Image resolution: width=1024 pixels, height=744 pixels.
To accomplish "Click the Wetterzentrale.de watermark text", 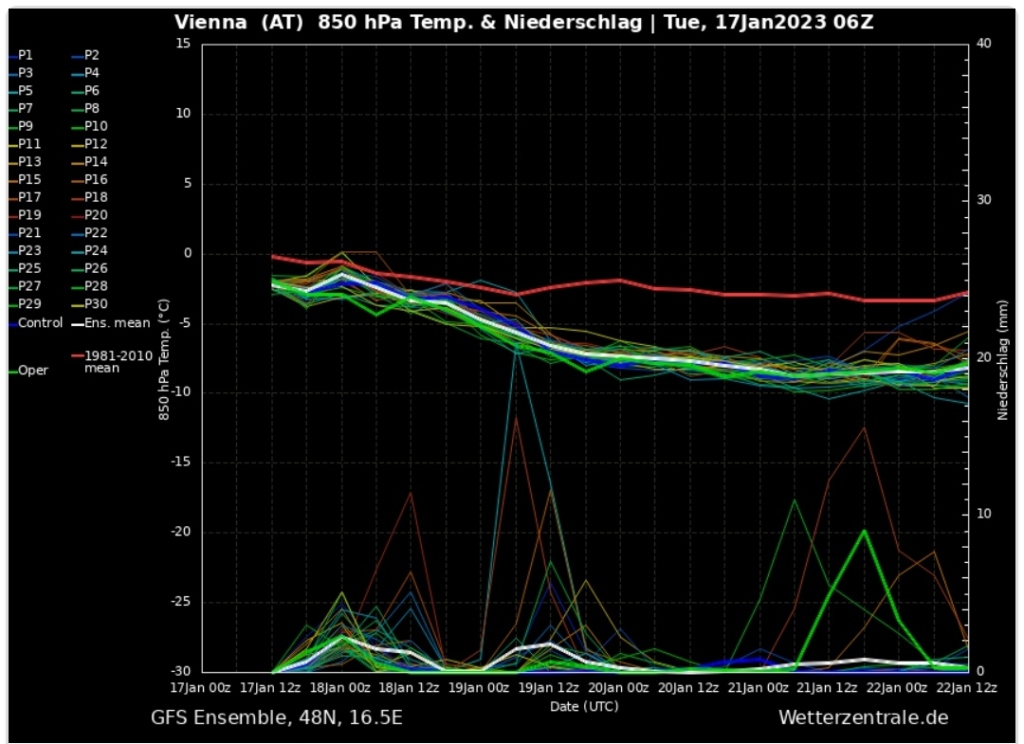I will tap(862, 717).
